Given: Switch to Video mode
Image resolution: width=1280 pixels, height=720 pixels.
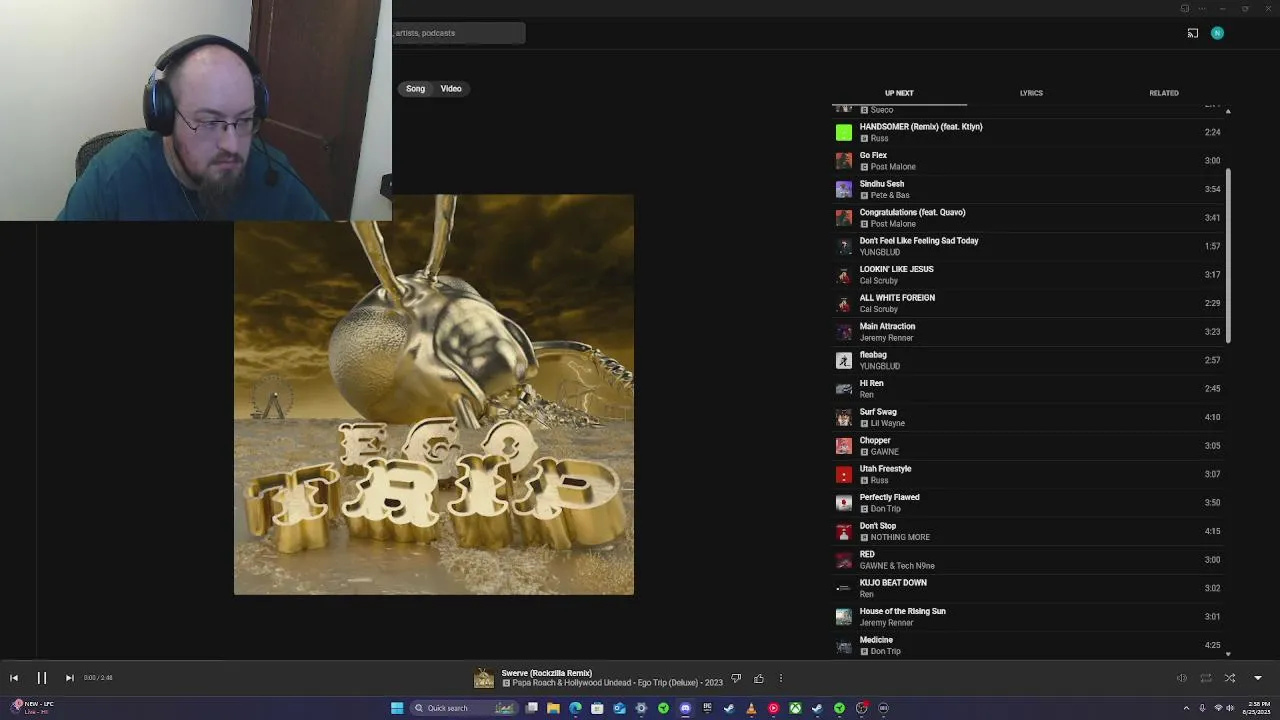Looking at the screenshot, I should 451,89.
